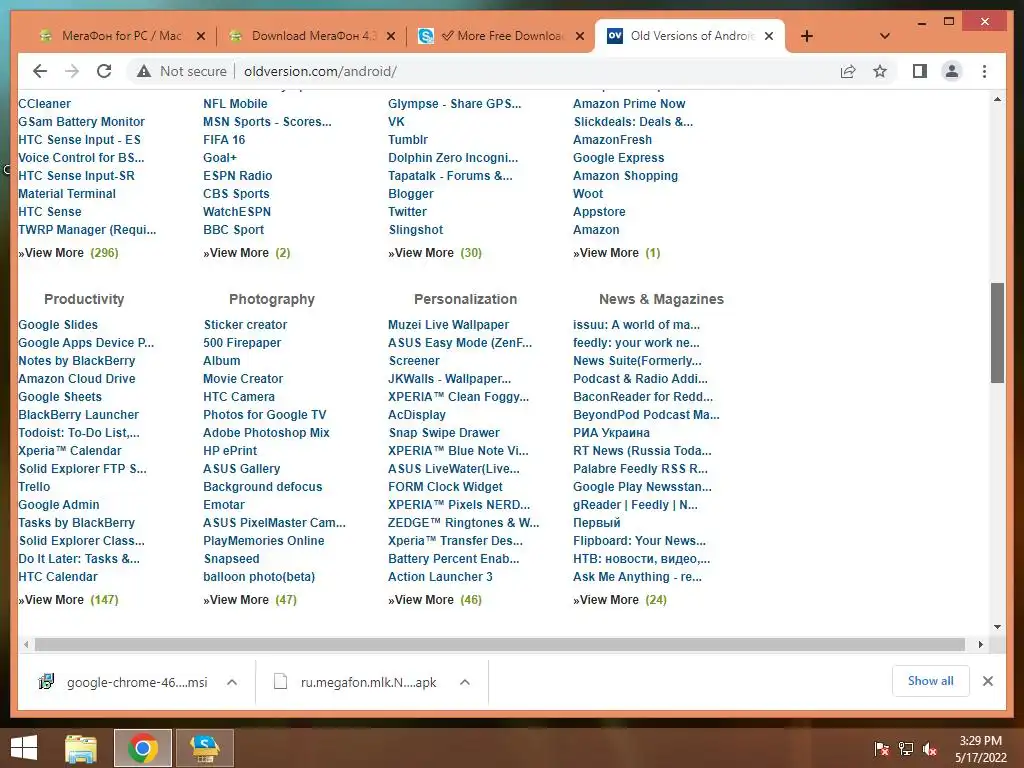The width and height of the screenshot is (1024, 768).
Task: Open Muzei Live Wallpaper link
Action: tap(449, 325)
